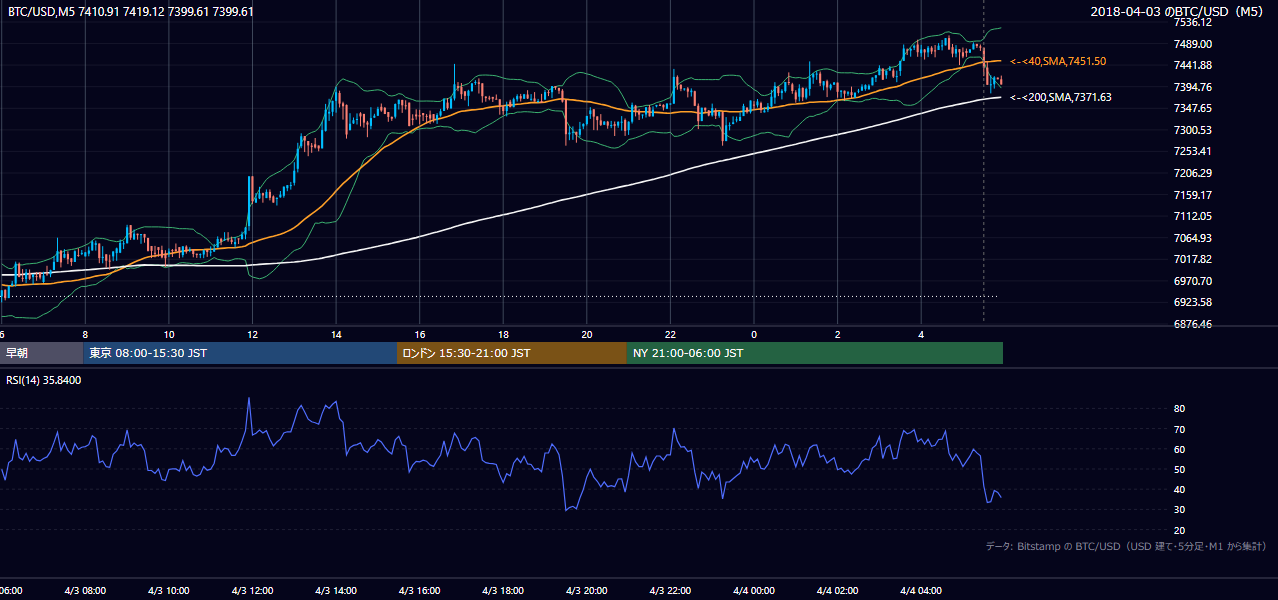Screen dimensions: 1278x600
Task: Click hour label 2 under price chart
Action: coord(838,334)
